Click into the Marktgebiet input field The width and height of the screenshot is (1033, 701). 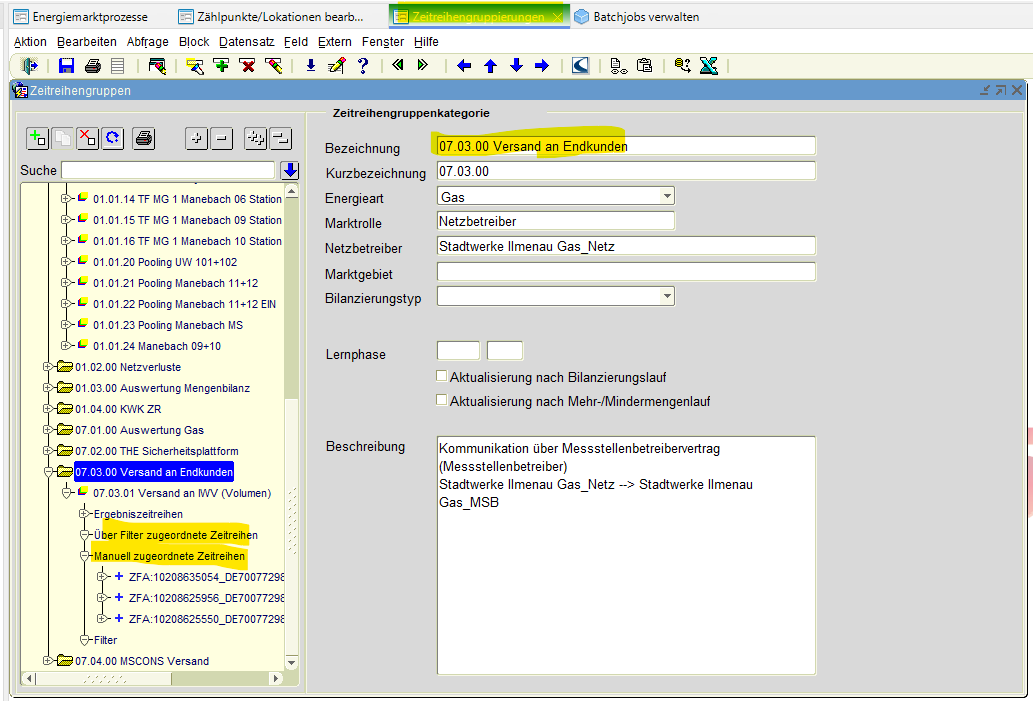click(626, 272)
